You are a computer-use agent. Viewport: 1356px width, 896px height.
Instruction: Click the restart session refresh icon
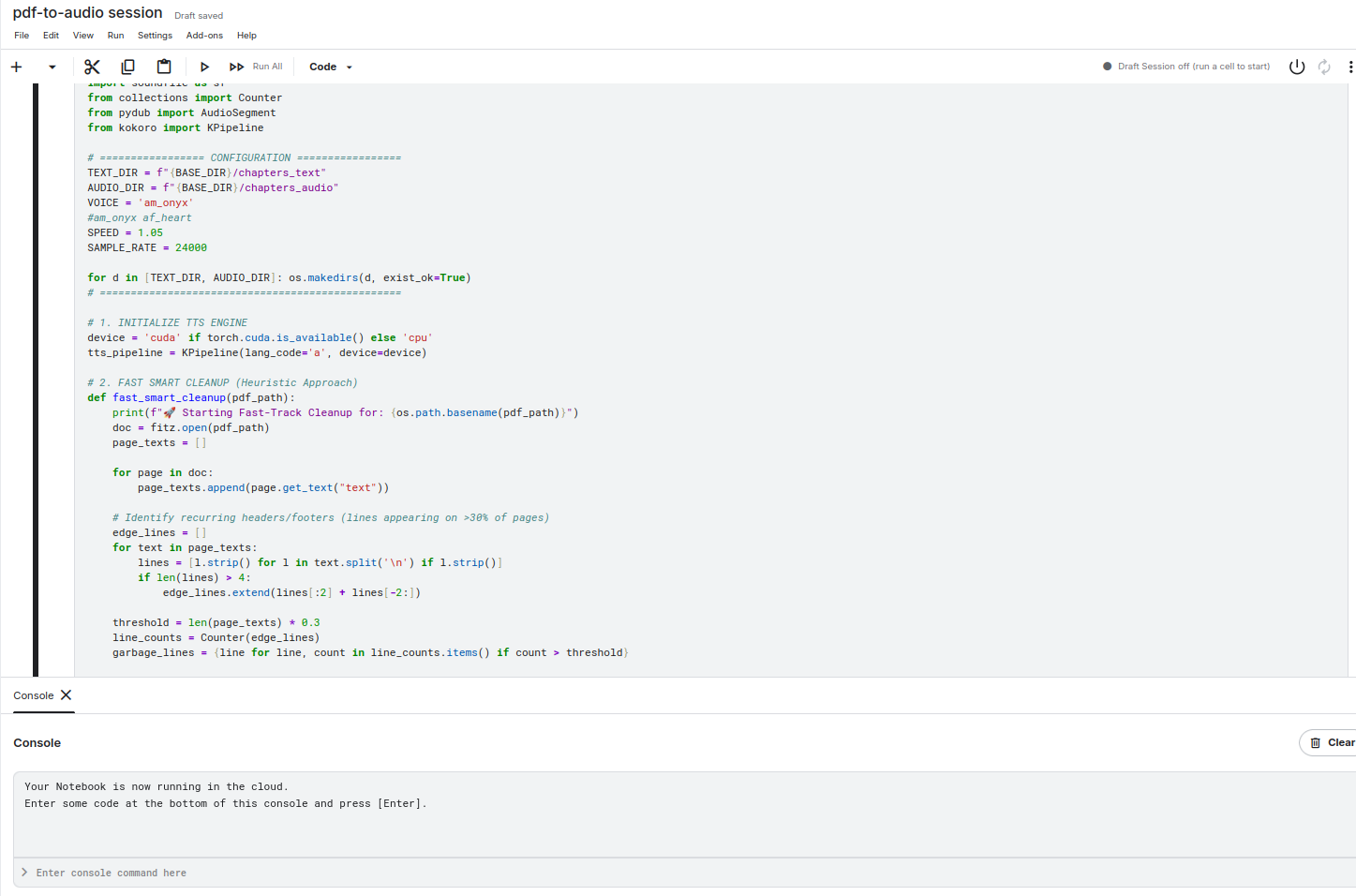pos(1324,67)
